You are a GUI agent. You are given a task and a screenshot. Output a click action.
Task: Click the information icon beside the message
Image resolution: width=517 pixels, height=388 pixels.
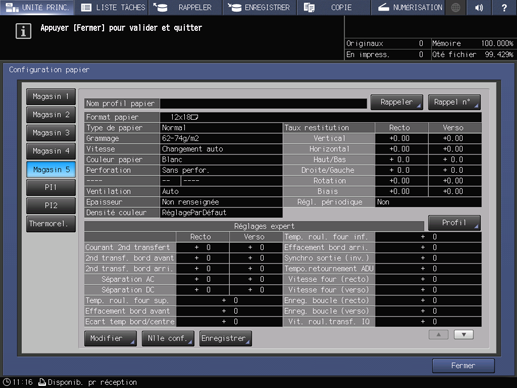point(23,31)
